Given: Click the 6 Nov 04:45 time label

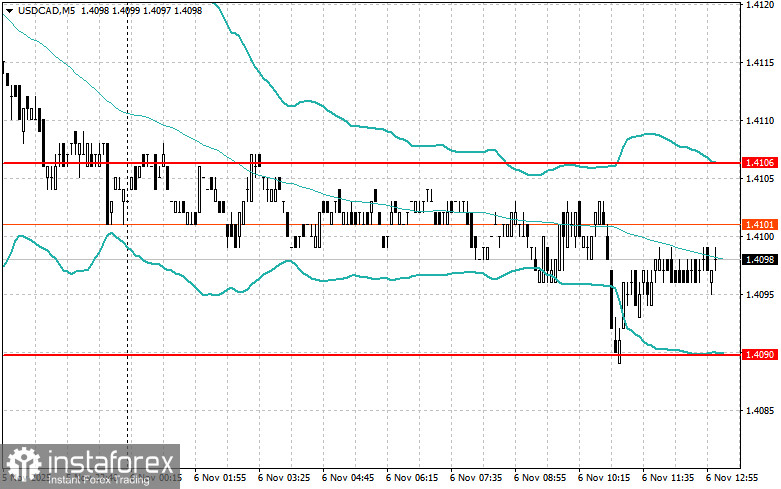Looking at the screenshot, I should click(348, 478).
